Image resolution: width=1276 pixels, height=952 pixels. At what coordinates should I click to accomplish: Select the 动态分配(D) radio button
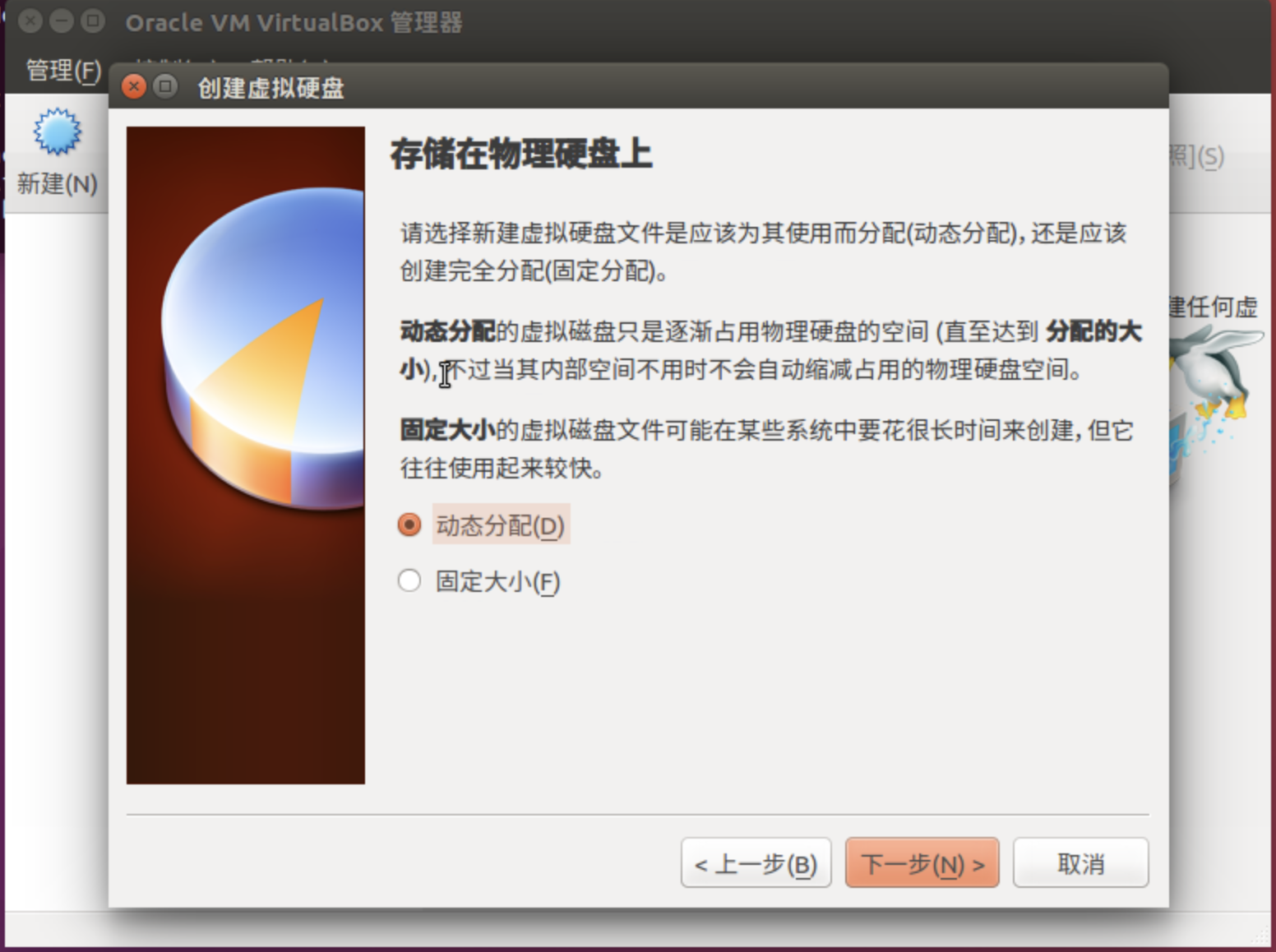[409, 525]
